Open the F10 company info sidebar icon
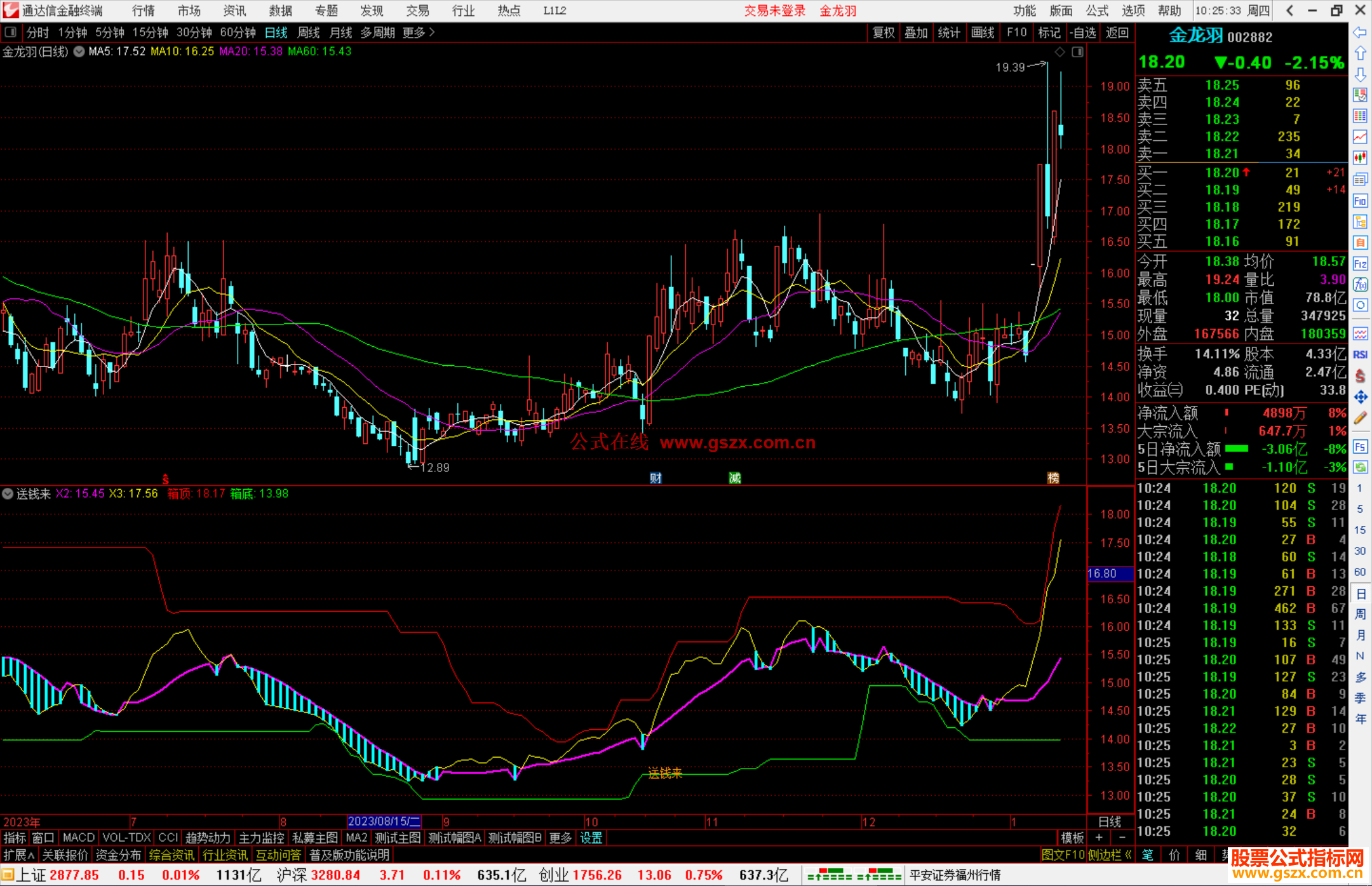This screenshot has width=1372, height=886. (1360, 201)
